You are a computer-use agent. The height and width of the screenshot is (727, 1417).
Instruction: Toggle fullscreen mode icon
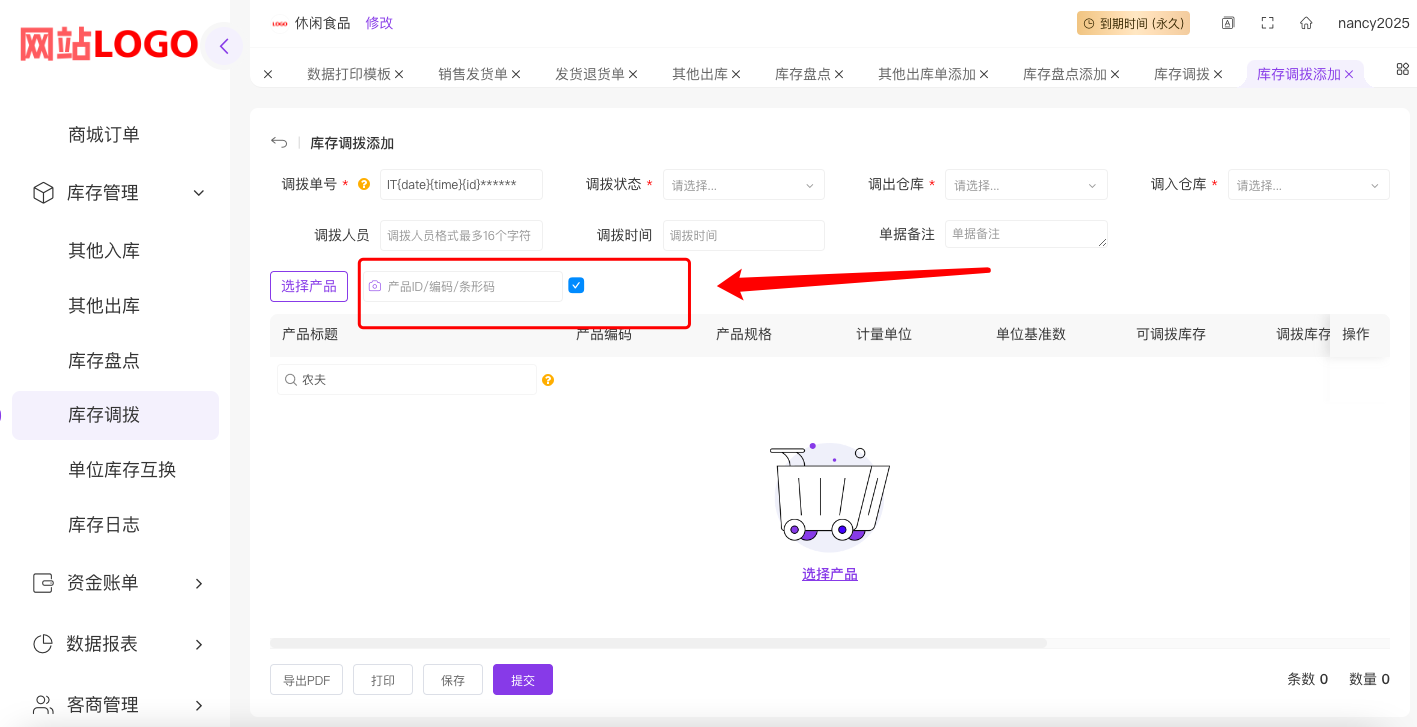pyautogui.click(x=1267, y=23)
